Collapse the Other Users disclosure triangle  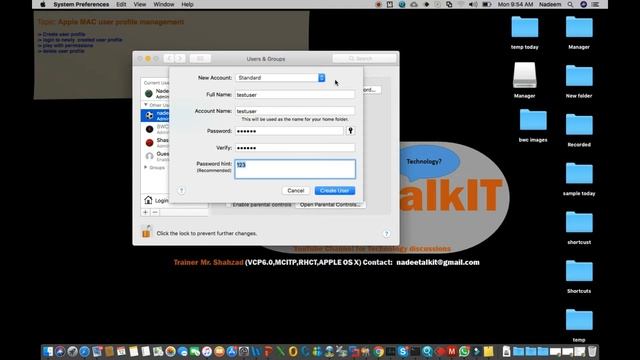coord(146,105)
